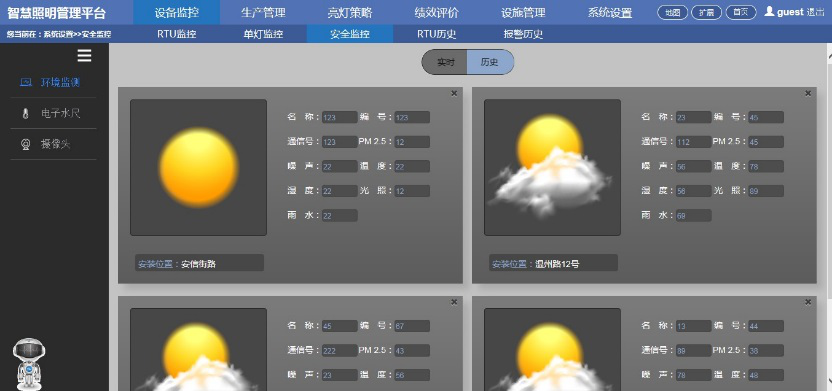
Task: Click 光照 field in 安信街路 card
Action: click(412, 191)
